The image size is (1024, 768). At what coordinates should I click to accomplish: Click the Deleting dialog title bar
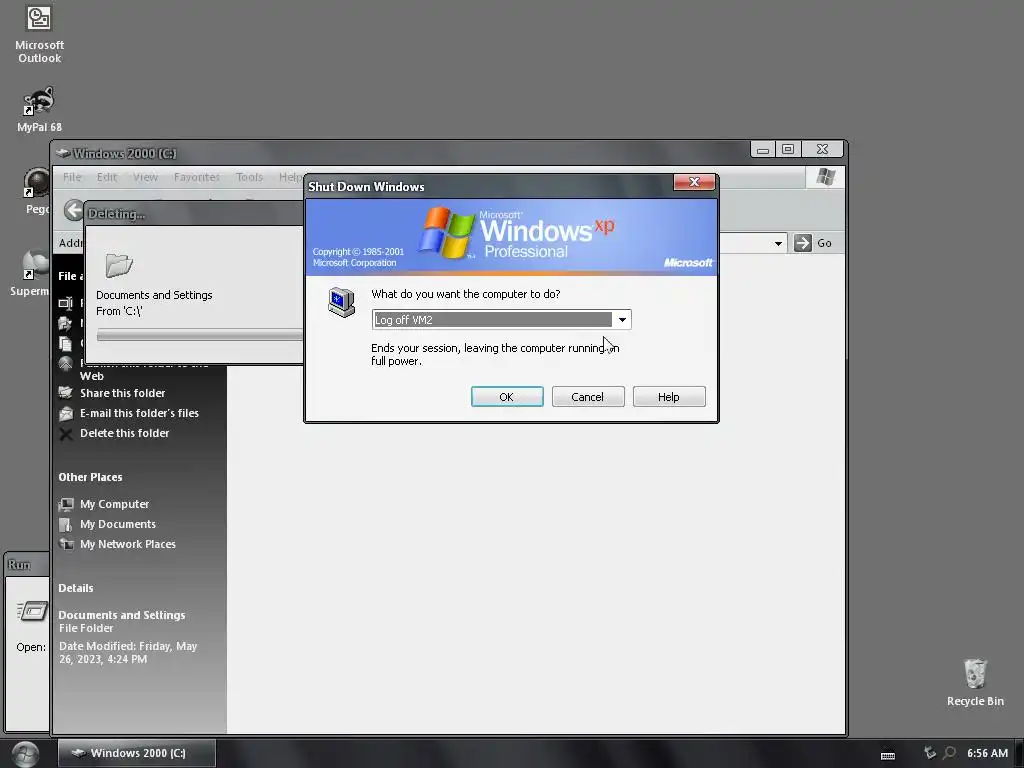tap(195, 214)
